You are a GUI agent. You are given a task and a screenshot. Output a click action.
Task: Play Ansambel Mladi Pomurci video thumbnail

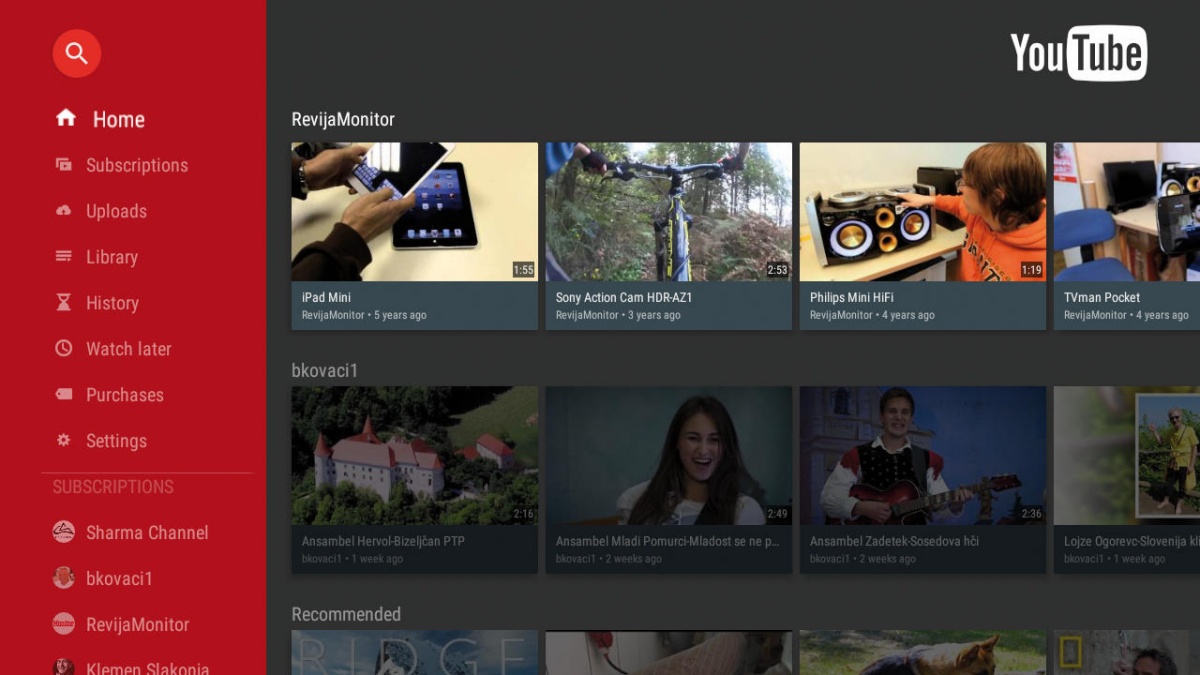[668, 456]
